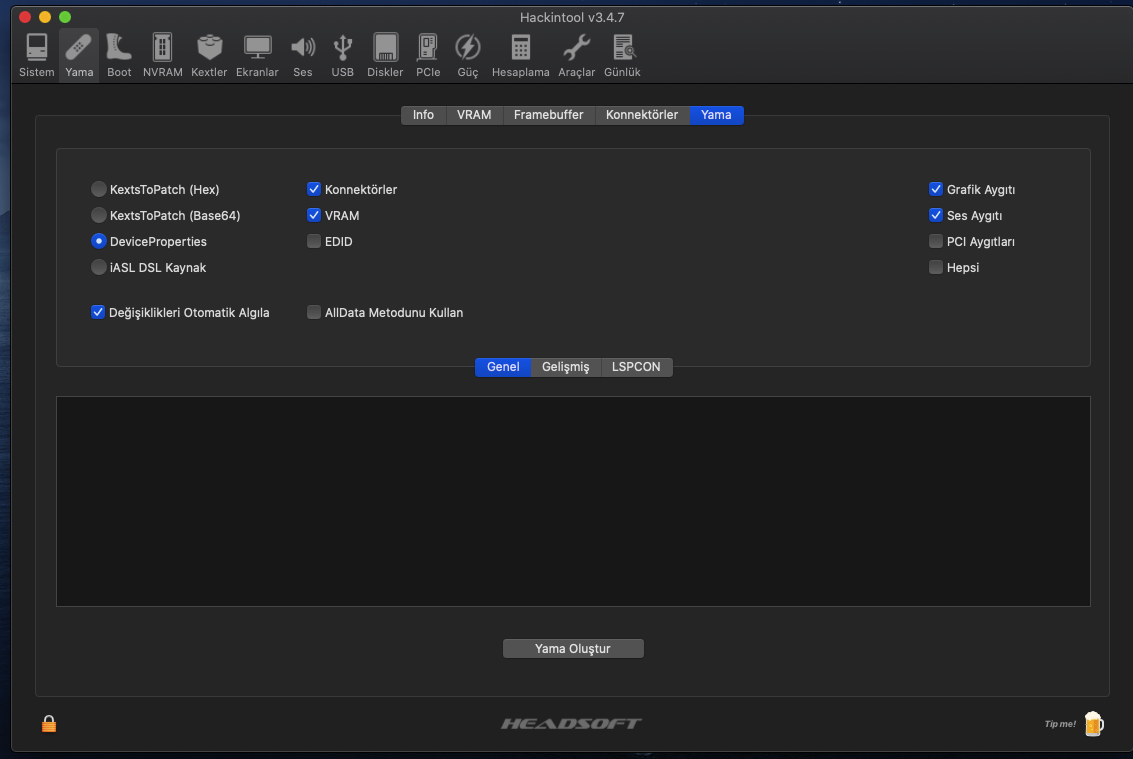Uncheck the Konnektörler checkbox
This screenshot has width=1133, height=759.
(x=313, y=188)
